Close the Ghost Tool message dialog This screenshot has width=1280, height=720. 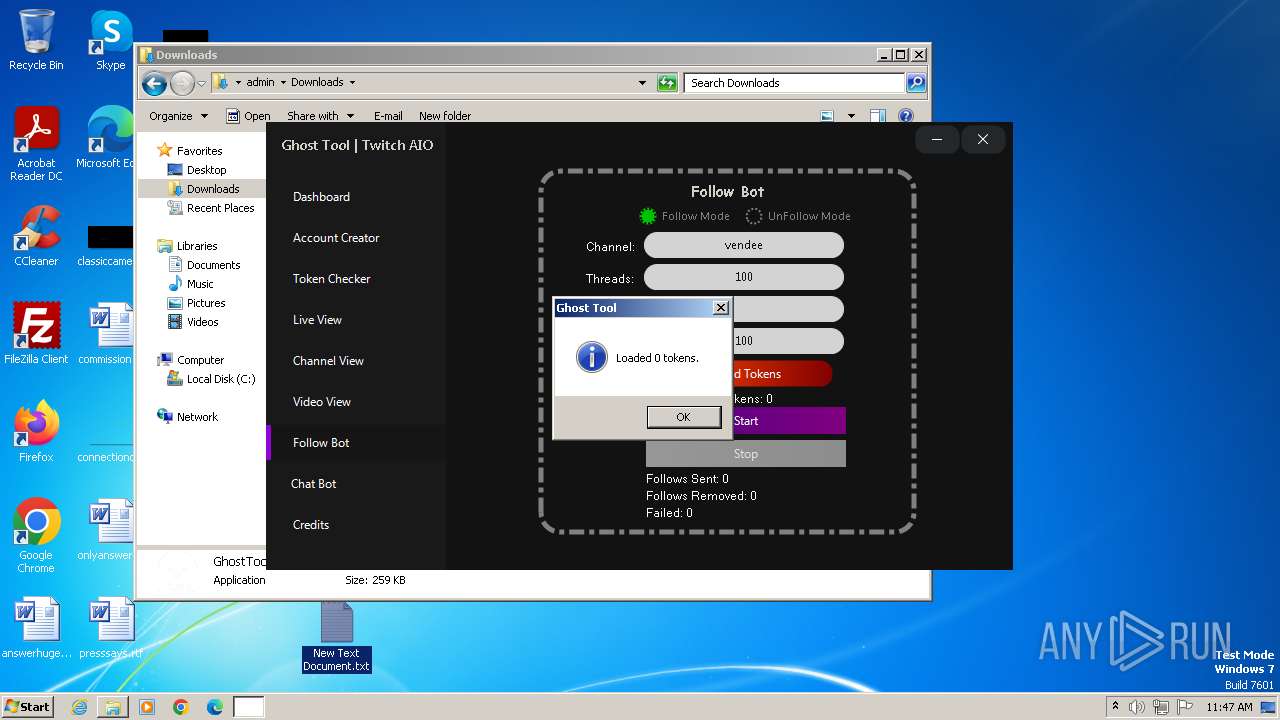[720, 308]
